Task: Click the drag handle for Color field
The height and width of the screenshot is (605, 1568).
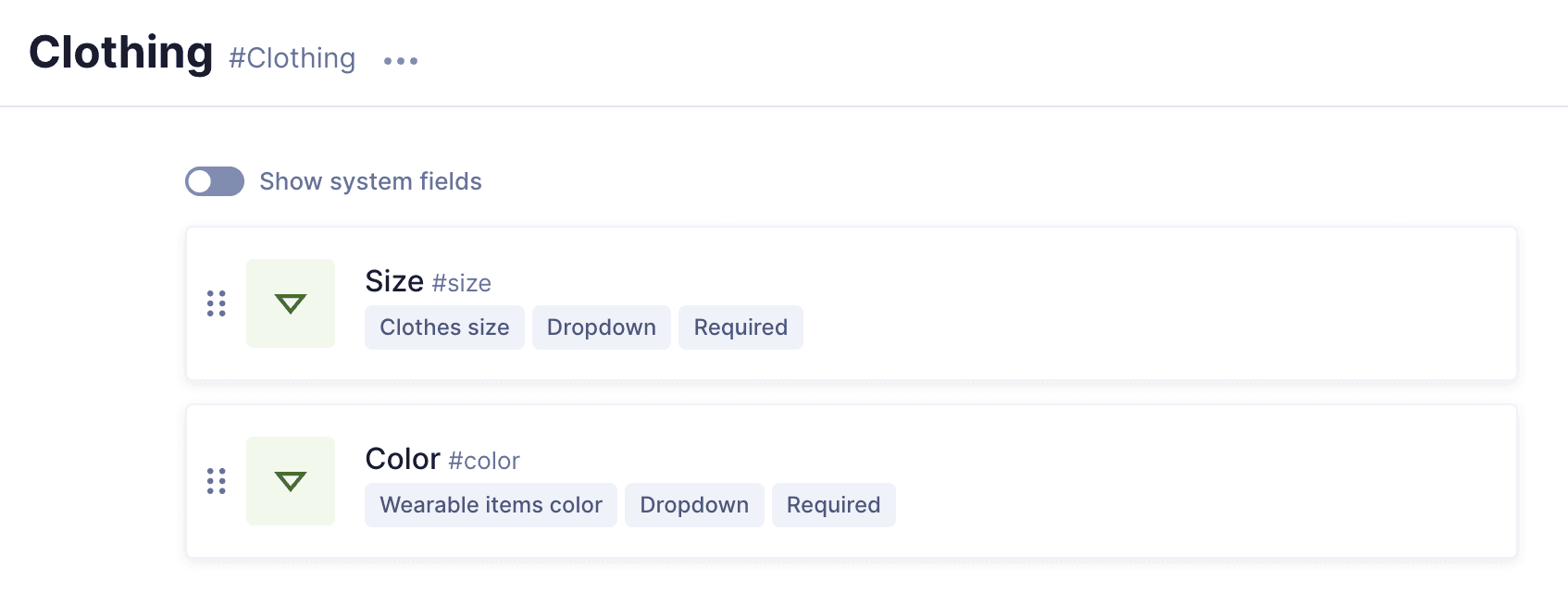Action: tap(217, 481)
